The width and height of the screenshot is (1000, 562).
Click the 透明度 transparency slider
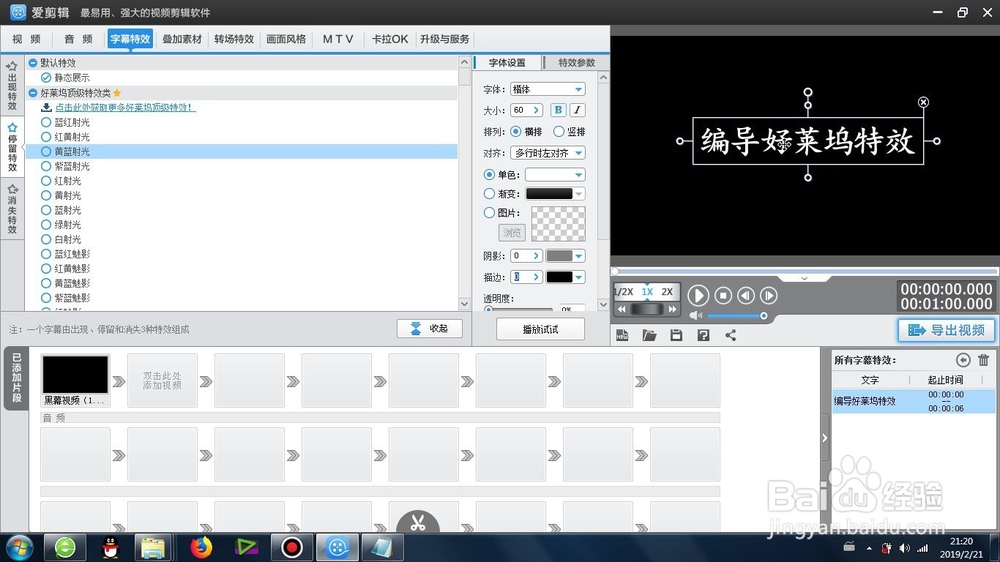click(x=518, y=309)
